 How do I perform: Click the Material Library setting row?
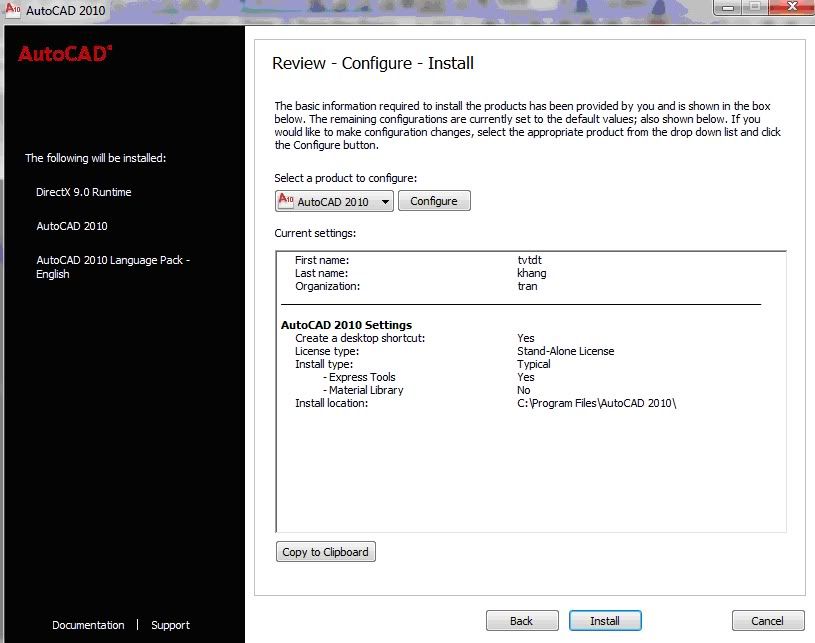click(x=426, y=390)
